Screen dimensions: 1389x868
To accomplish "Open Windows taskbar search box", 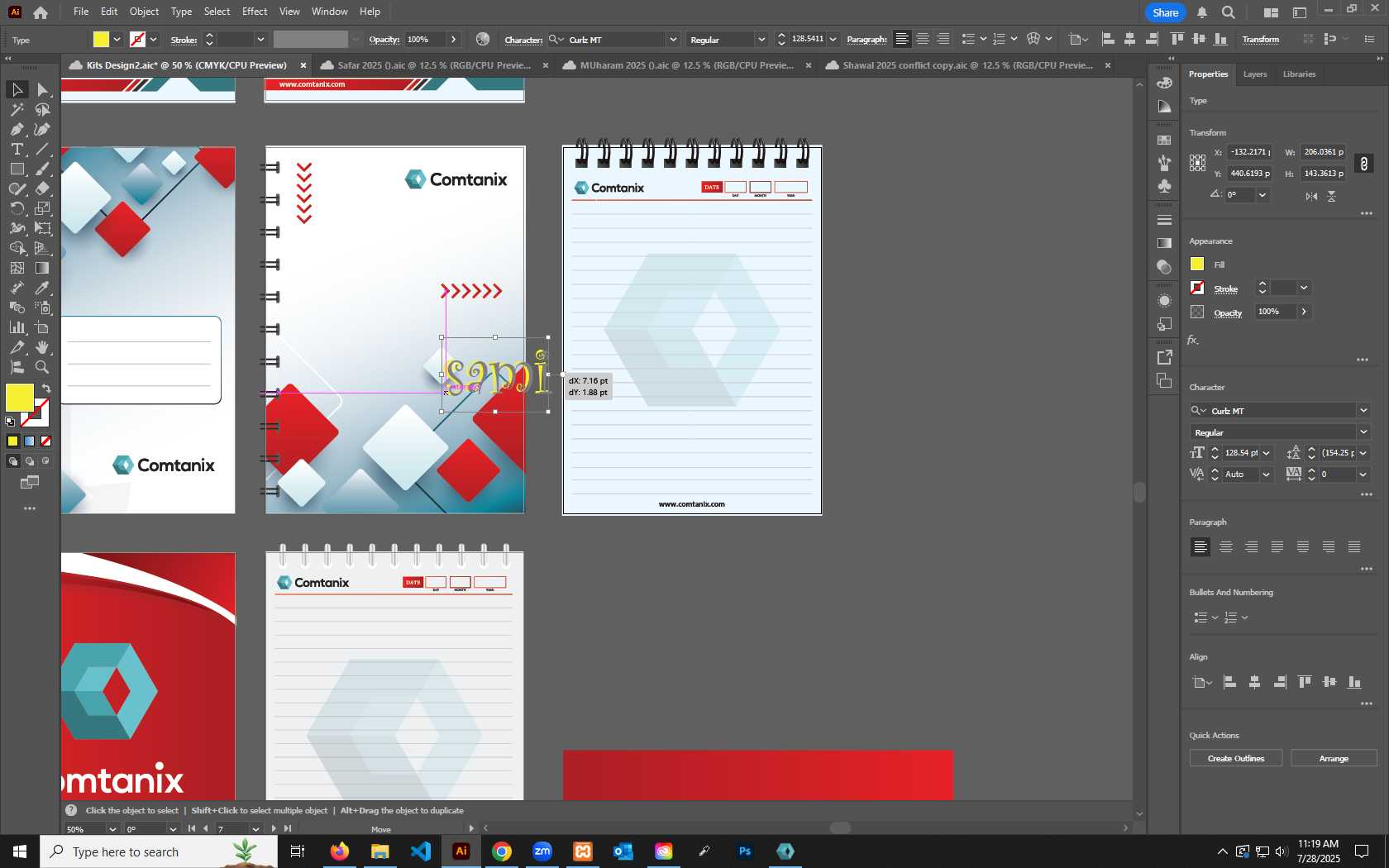I will tap(159, 851).
